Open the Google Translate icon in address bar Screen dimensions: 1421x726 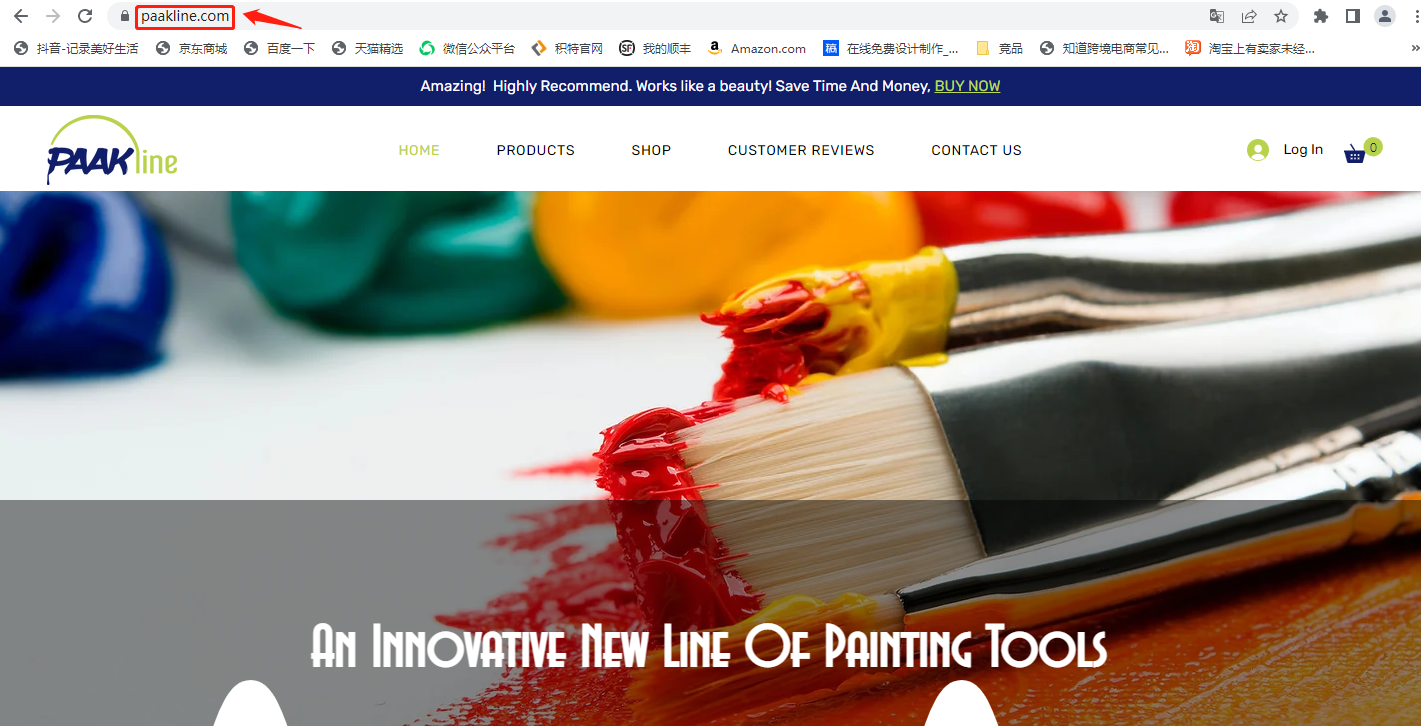tap(1217, 16)
